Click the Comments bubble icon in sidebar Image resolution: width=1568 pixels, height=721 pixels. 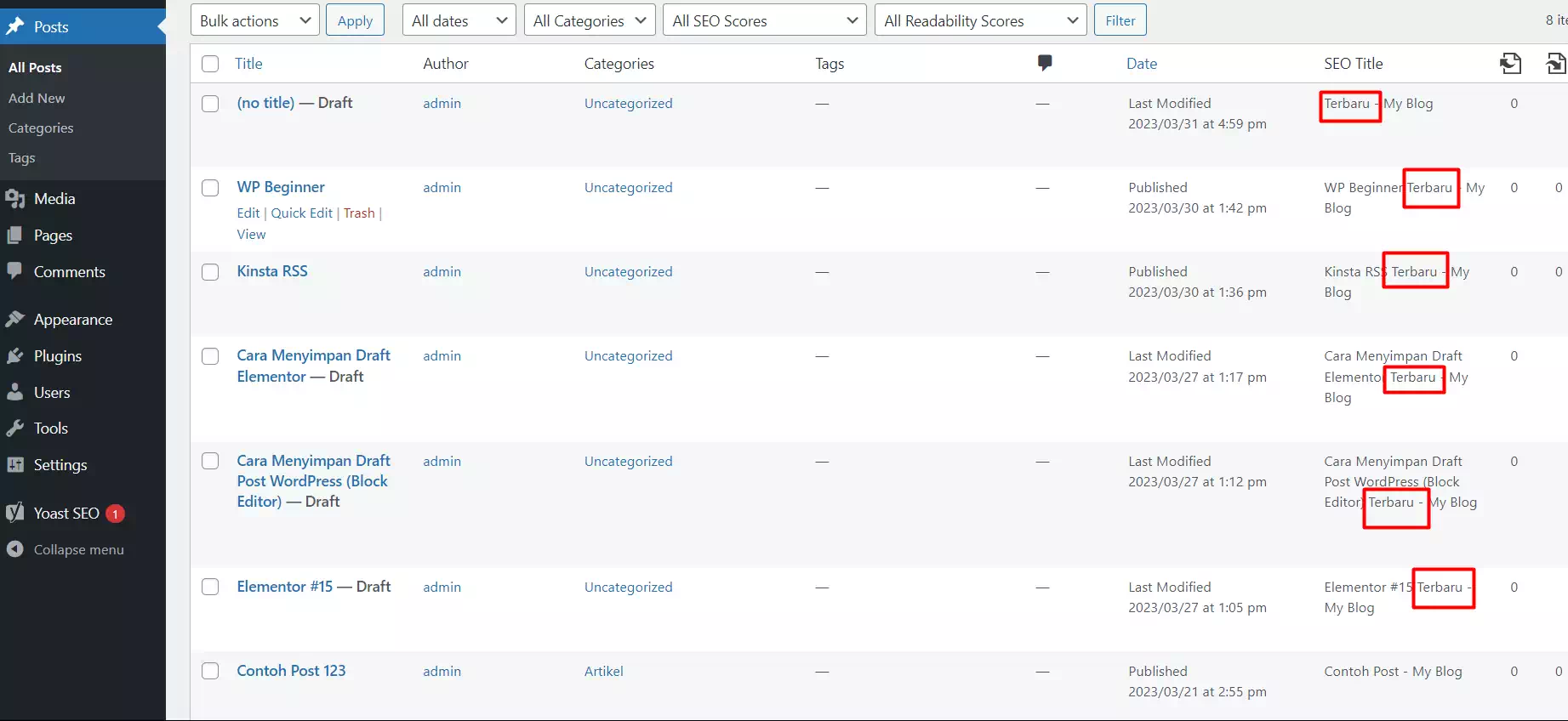[x=15, y=271]
